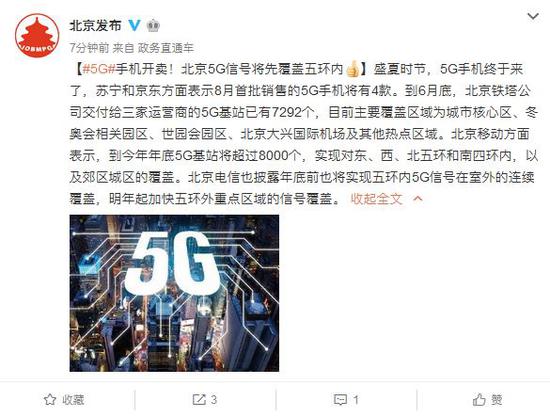550x417 pixels.
Task: Open the #5G# hashtag topic
Action: click(99, 69)
